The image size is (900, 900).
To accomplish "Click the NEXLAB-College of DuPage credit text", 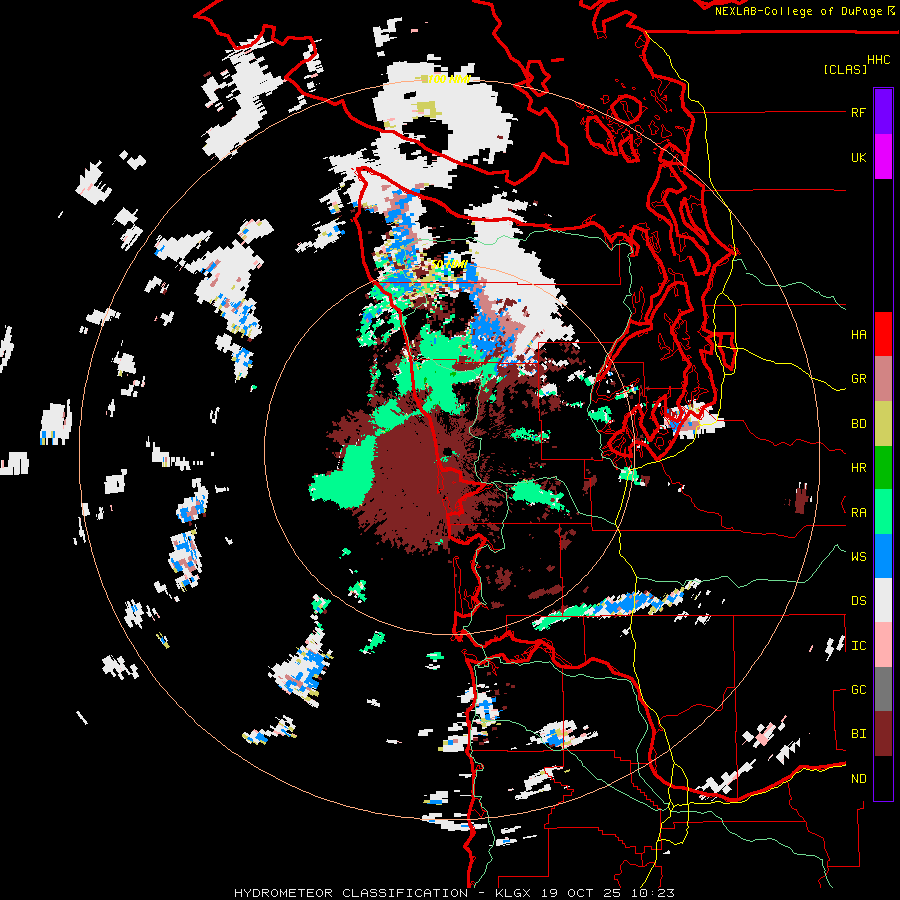I will [798, 11].
